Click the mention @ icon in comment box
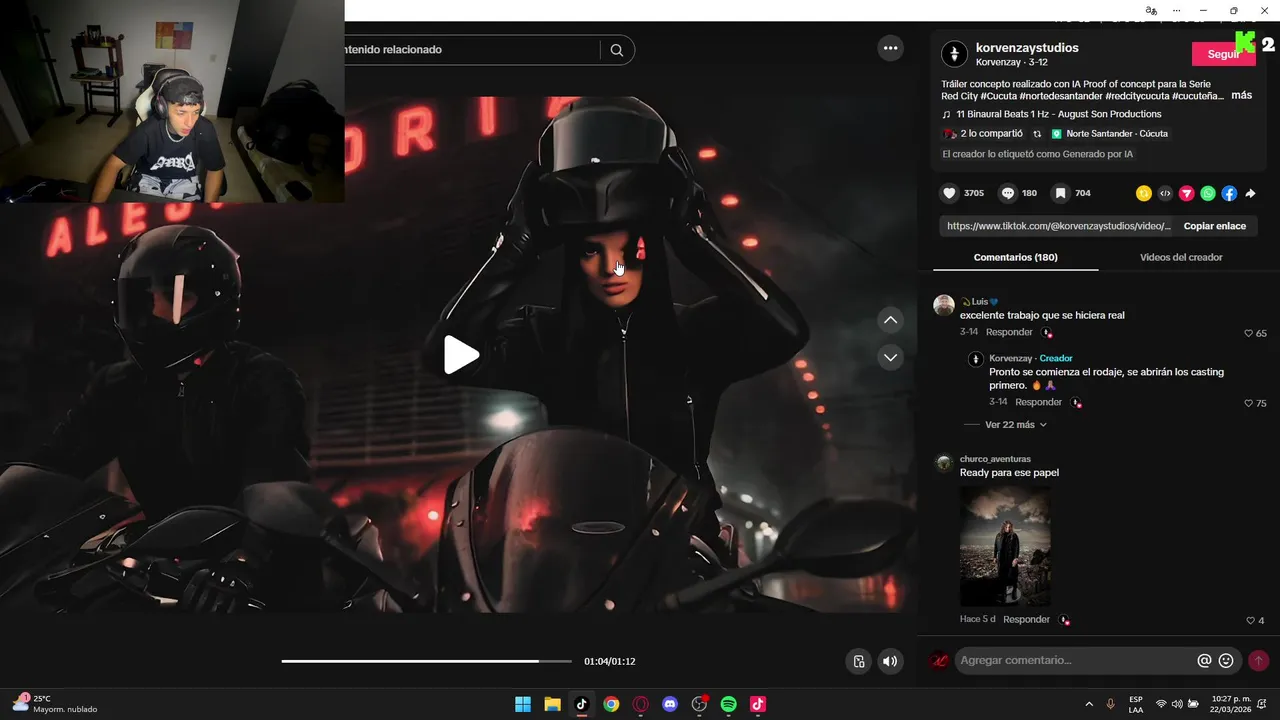The image size is (1280, 720). pos(1204,660)
